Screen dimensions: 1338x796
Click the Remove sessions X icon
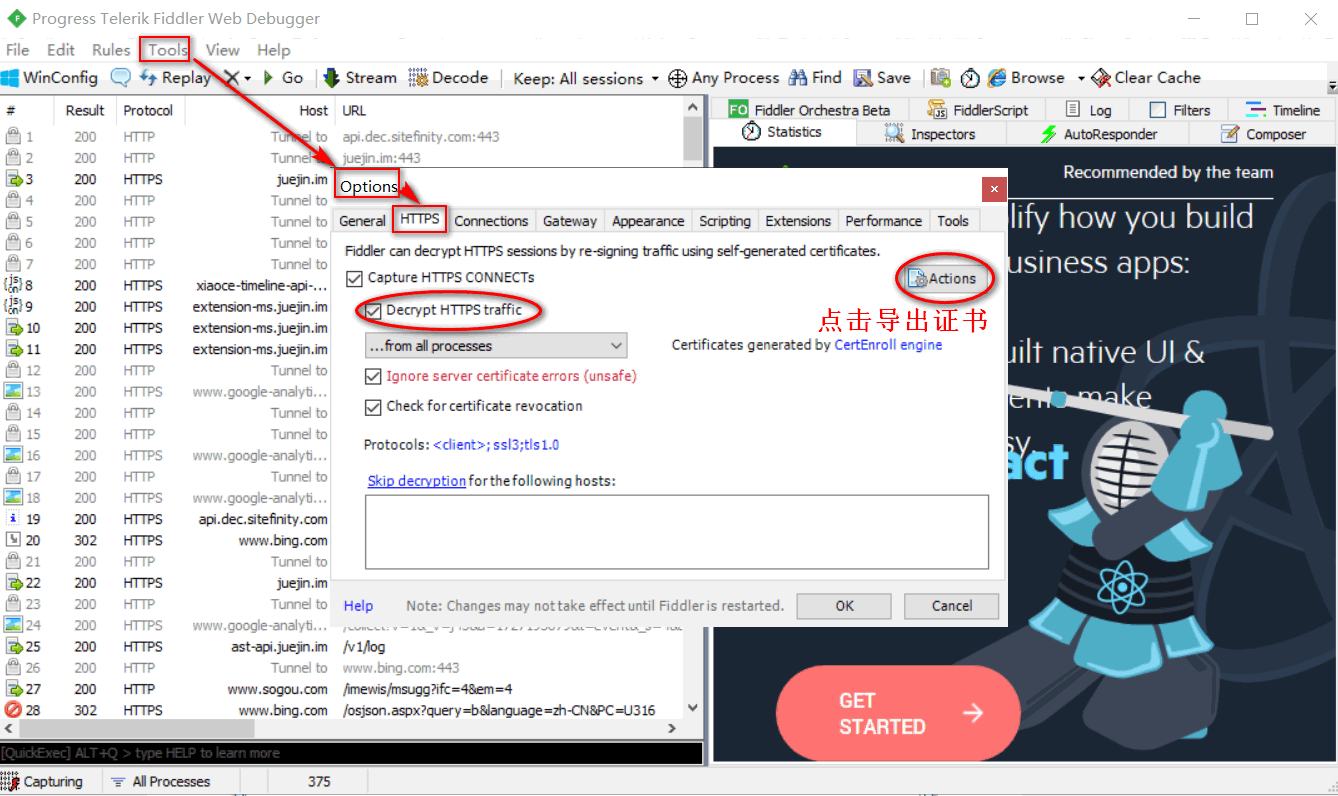click(x=232, y=78)
